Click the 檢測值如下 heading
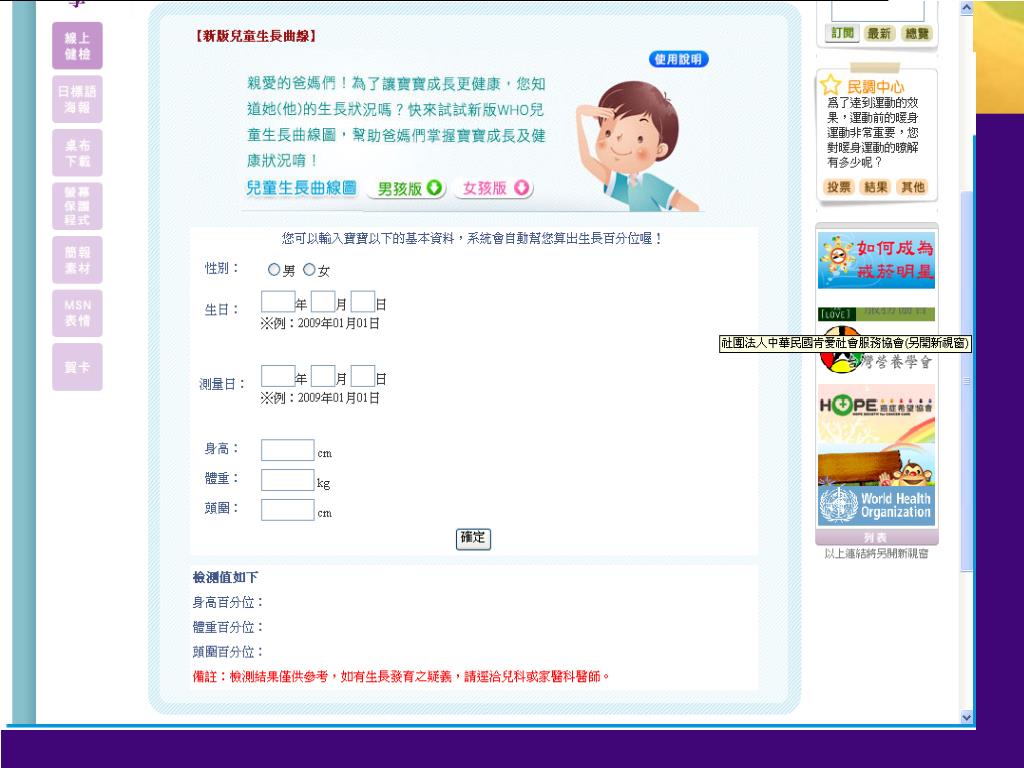 (225, 577)
